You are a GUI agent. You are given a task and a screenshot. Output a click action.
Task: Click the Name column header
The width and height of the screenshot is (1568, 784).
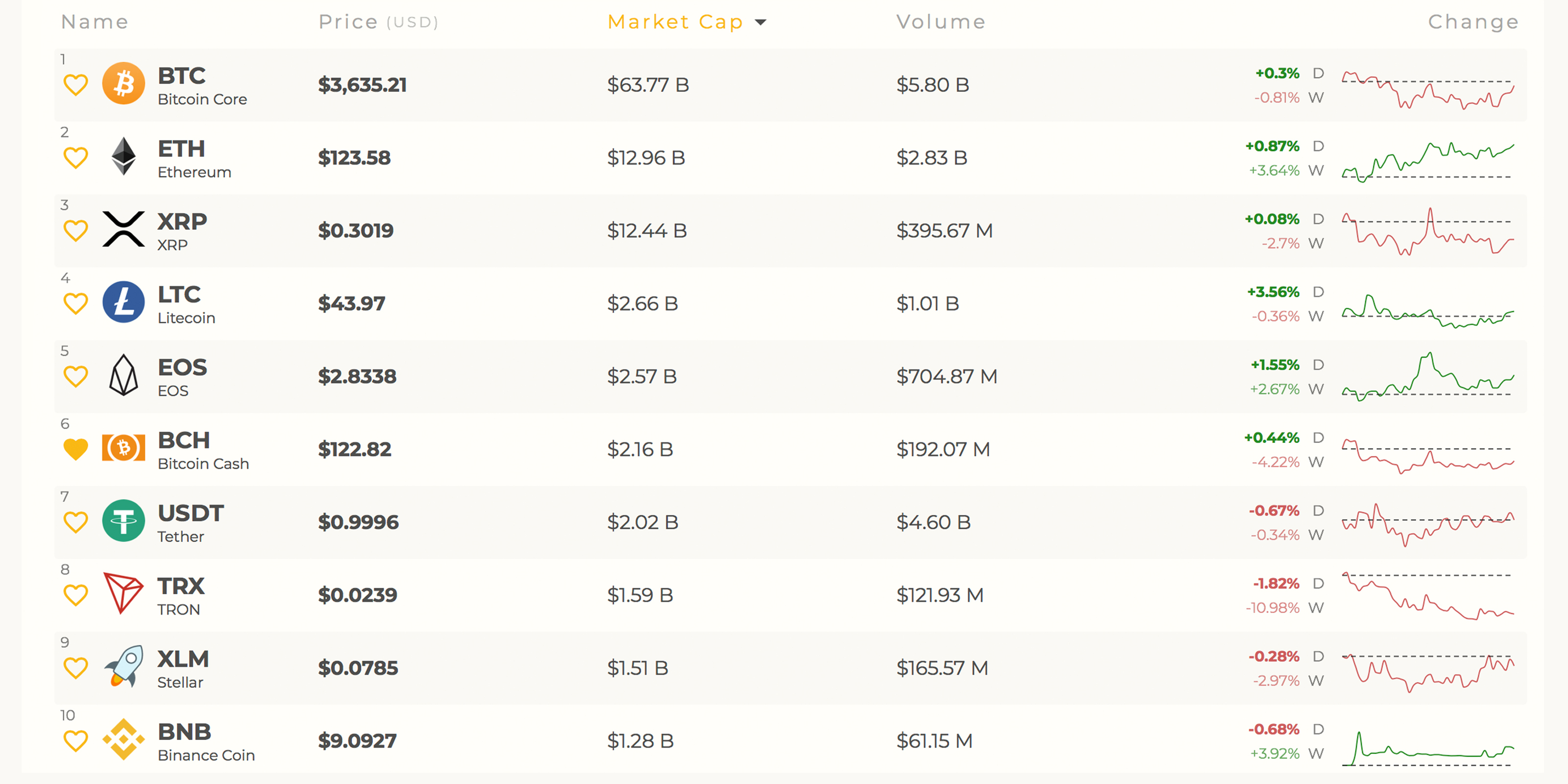(x=95, y=22)
